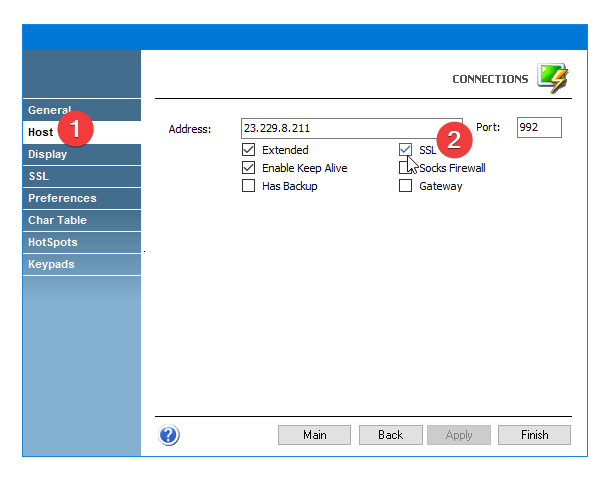Switch to the HotSpots tab
This screenshot has height=483, width=611.
coord(82,242)
